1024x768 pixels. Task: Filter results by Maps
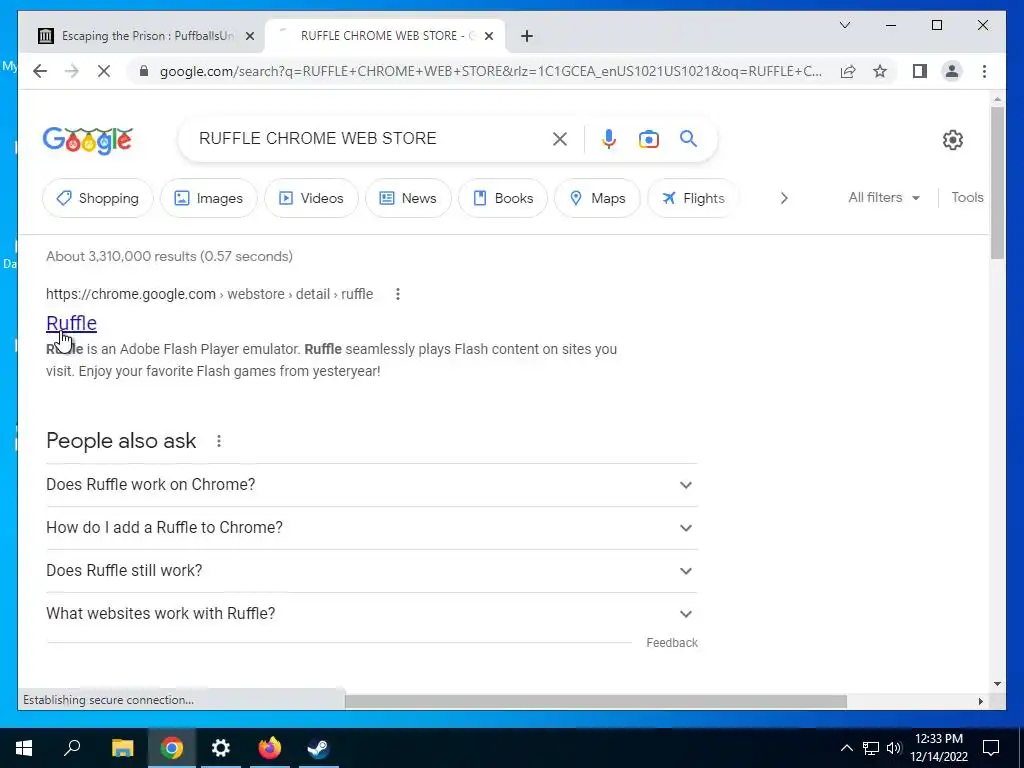tap(598, 198)
